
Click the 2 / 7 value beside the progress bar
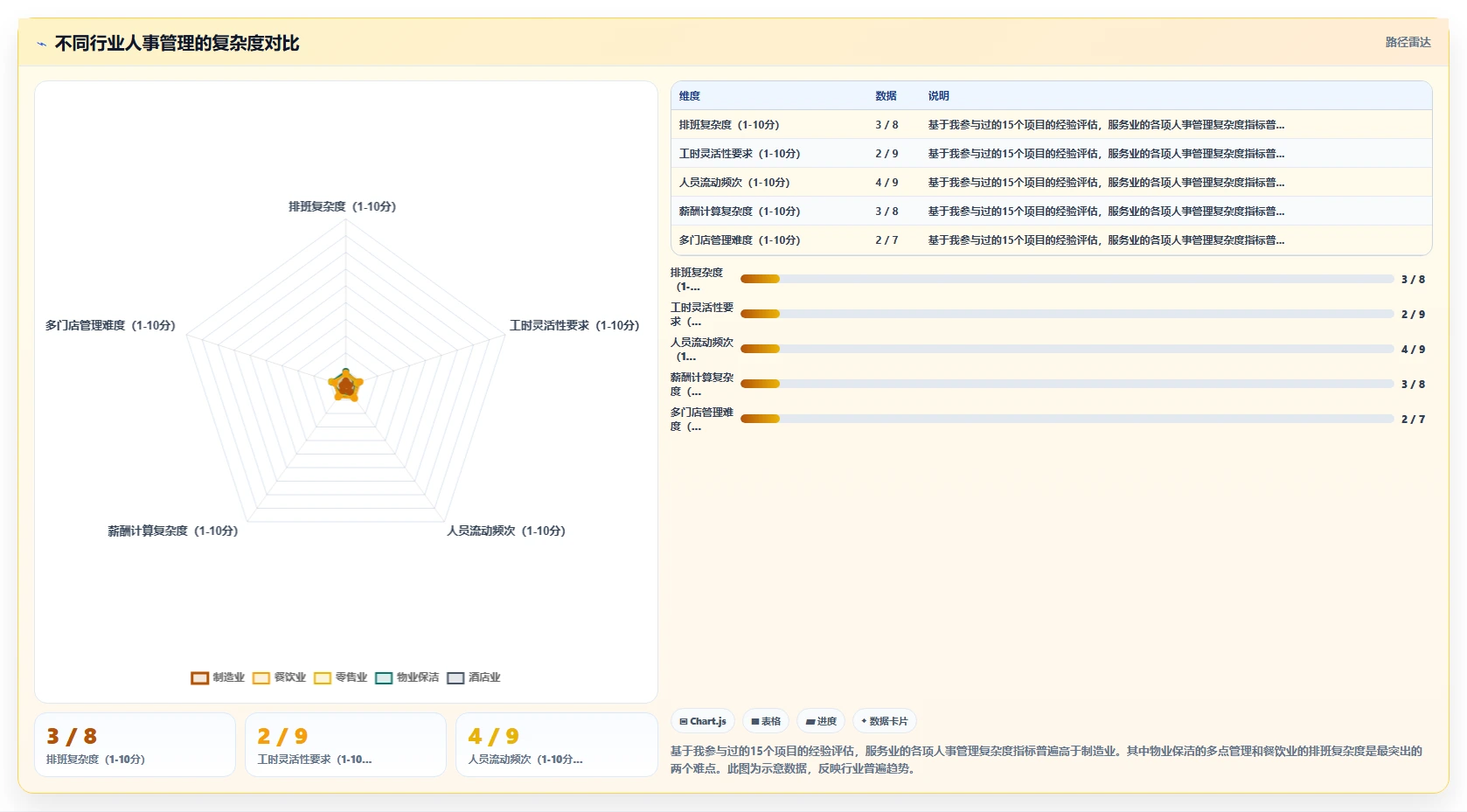(x=1413, y=420)
